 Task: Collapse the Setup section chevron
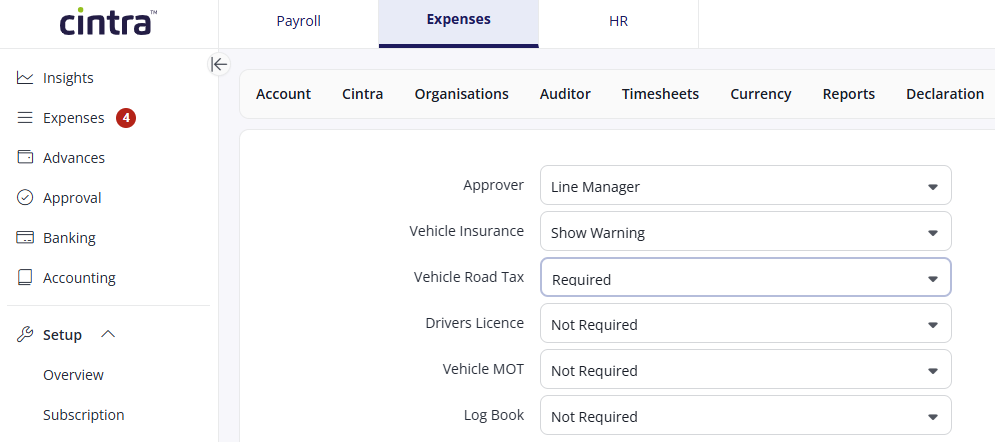(109, 334)
